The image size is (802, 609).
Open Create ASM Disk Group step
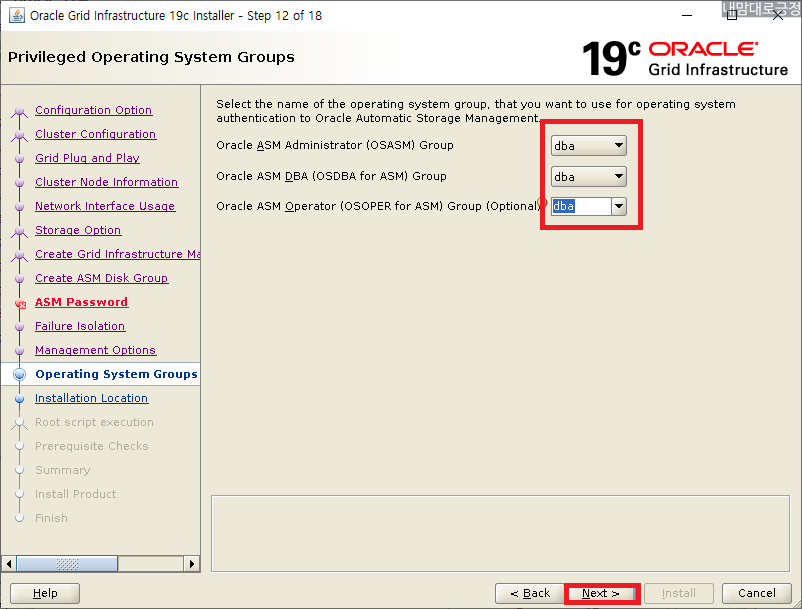click(x=102, y=278)
